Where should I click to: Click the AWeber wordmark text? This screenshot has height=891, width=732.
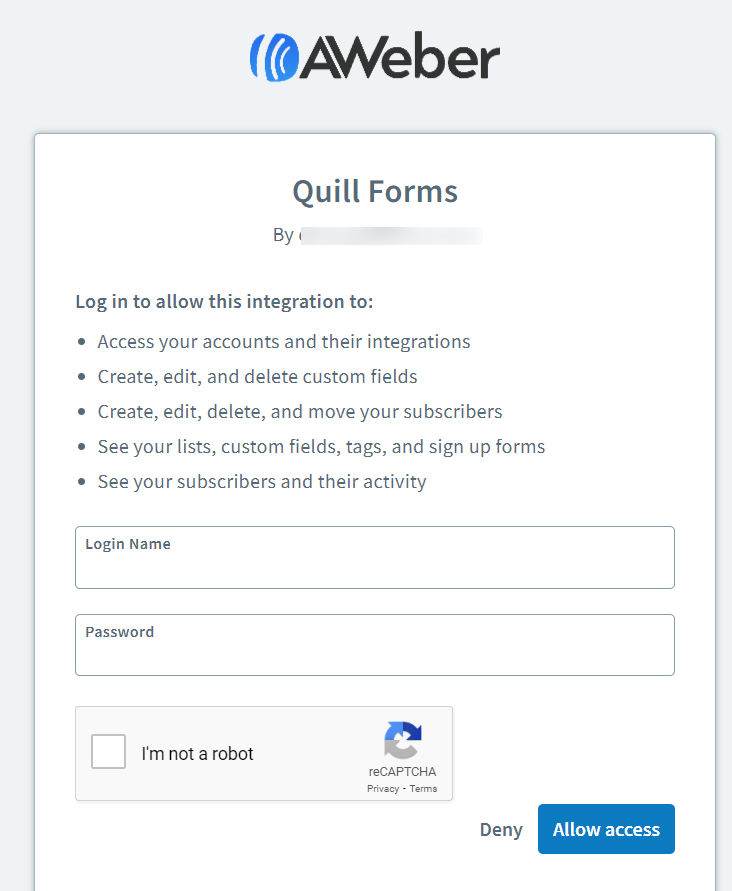click(x=400, y=56)
